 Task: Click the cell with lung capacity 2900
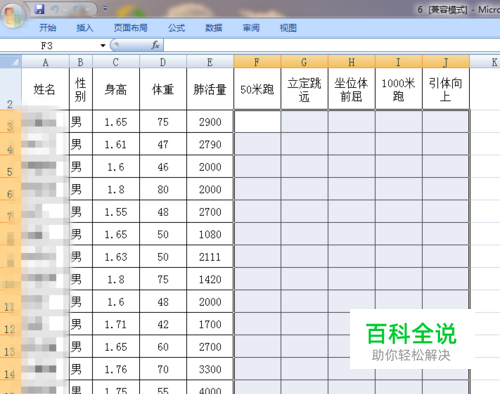coord(210,122)
